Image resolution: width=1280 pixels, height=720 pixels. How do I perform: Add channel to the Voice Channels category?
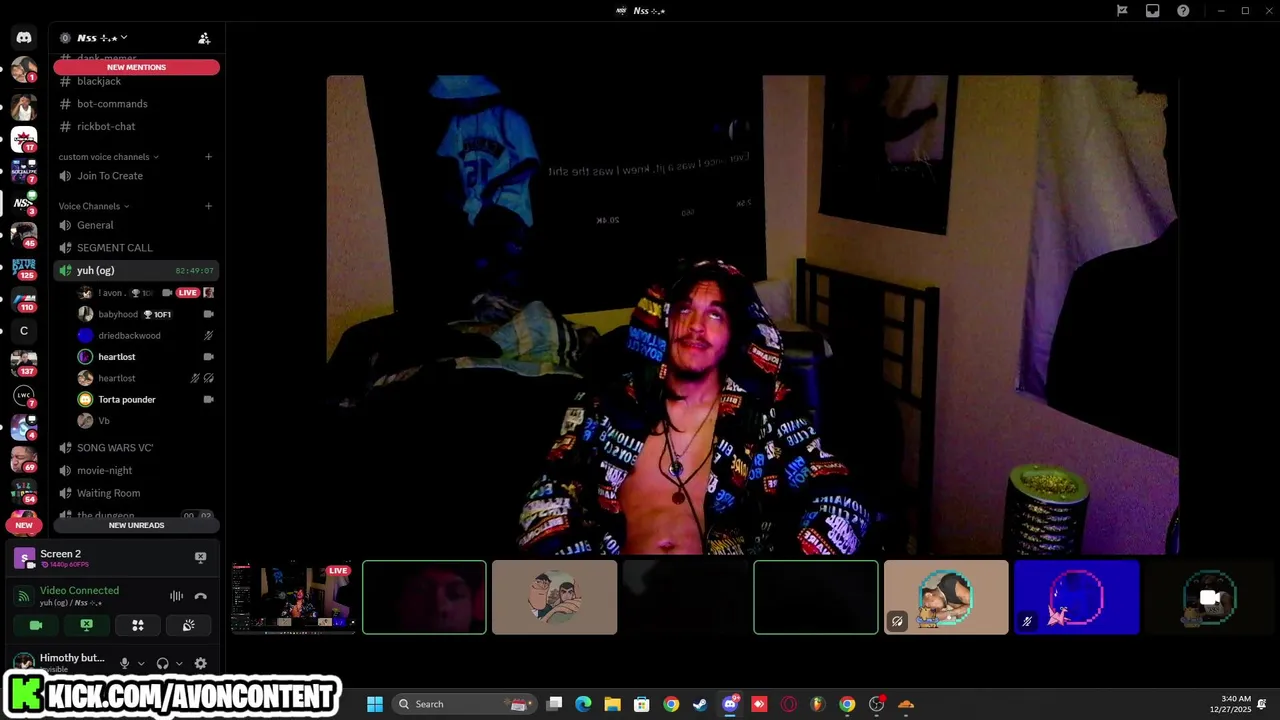[x=208, y=206]
